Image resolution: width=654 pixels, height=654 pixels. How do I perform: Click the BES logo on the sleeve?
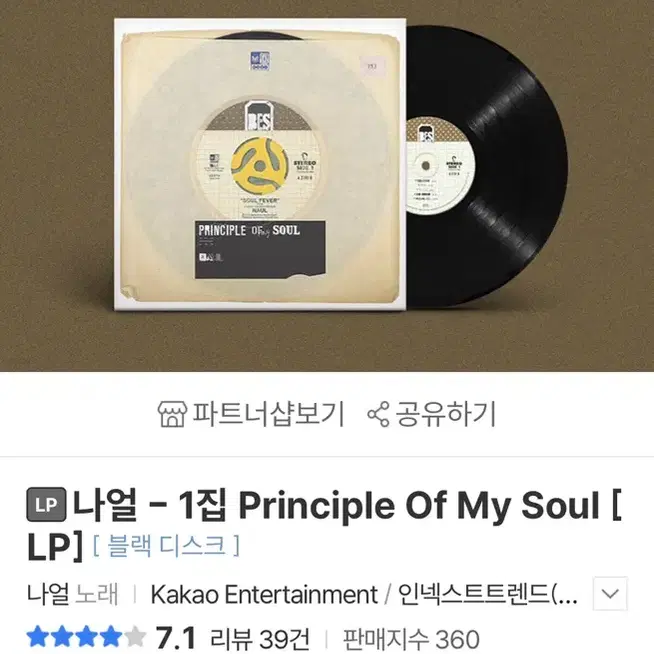(259, 117)
